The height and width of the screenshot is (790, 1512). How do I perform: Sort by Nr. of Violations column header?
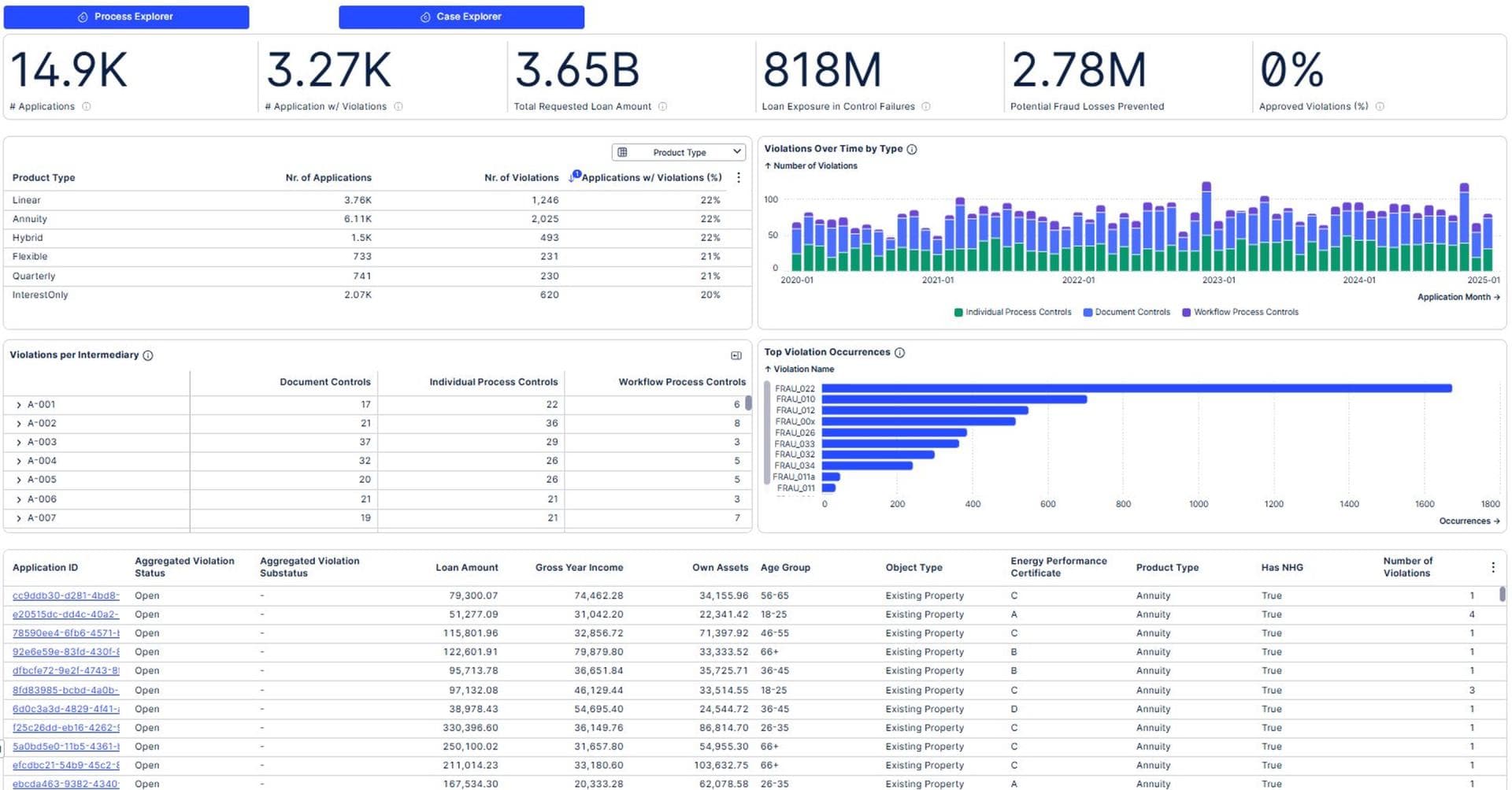pos(521,178)
